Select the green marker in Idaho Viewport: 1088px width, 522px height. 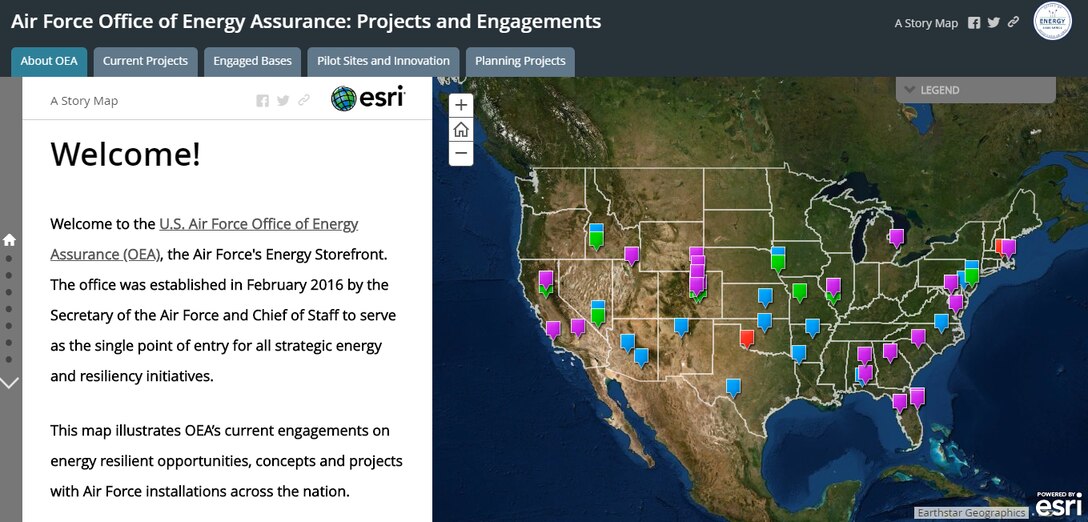click(595, 240)
